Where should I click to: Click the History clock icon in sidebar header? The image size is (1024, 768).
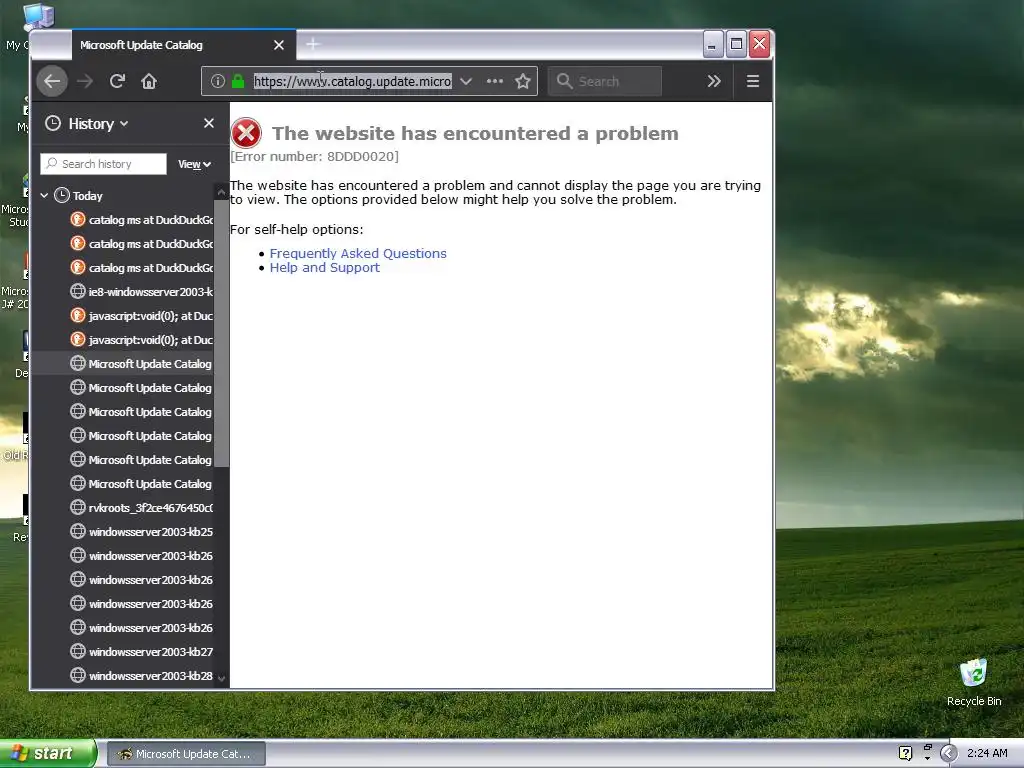[53, 123]
